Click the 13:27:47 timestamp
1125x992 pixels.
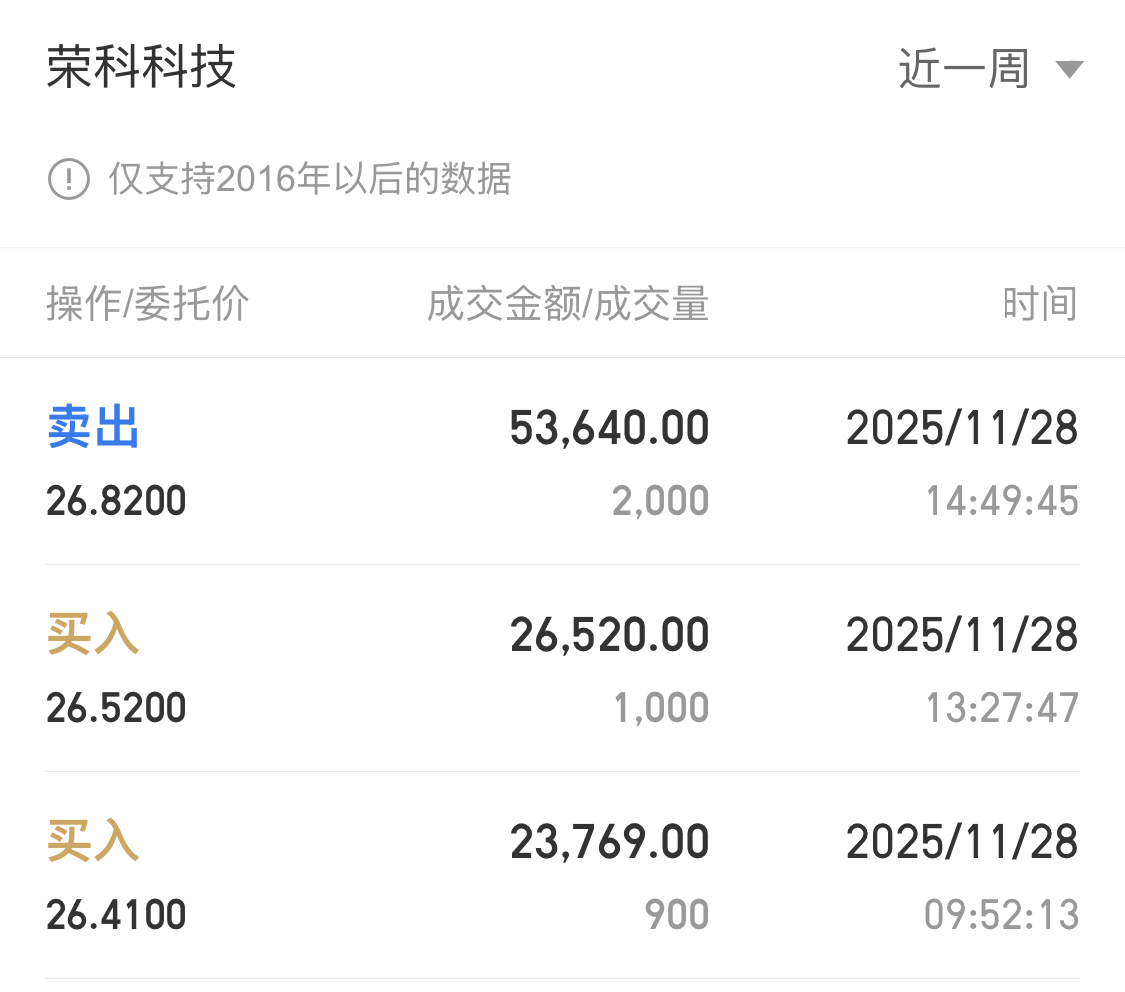pyautogui.click(x=1002, y=708)
